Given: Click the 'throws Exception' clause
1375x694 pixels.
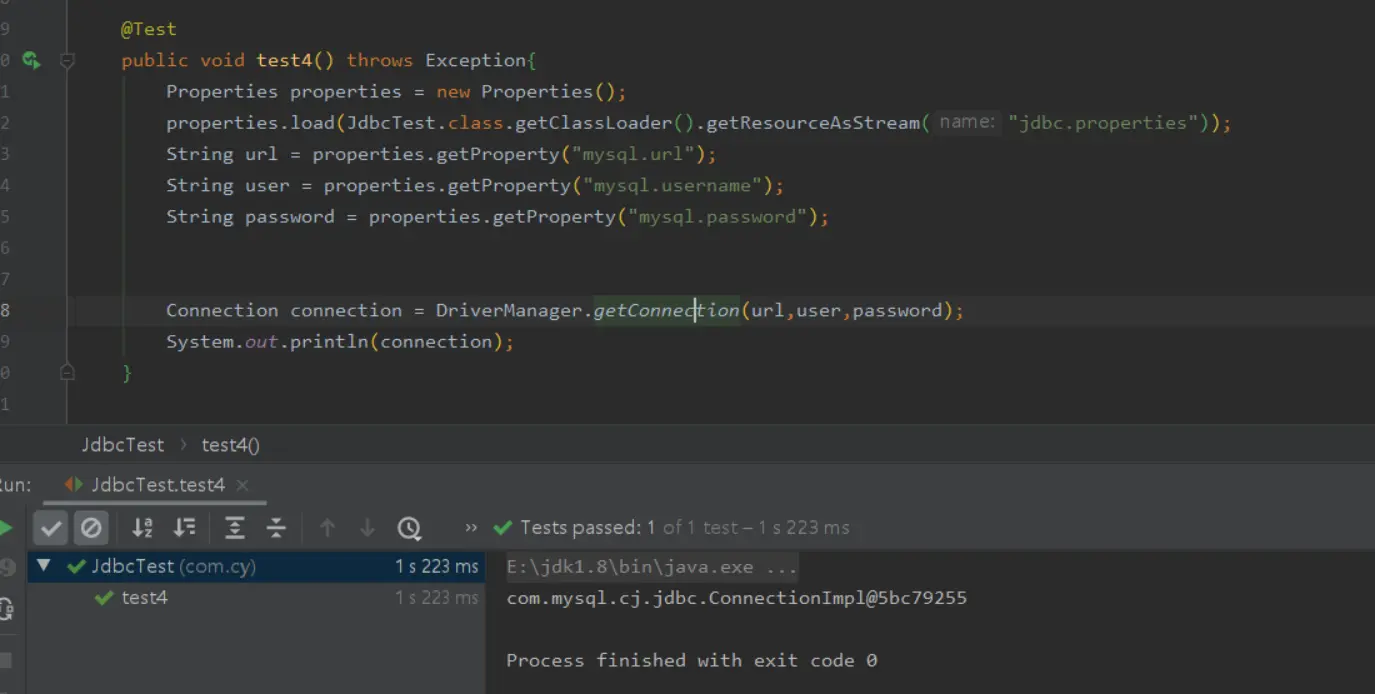Looking at the screenshot, I should pos(436,60).
